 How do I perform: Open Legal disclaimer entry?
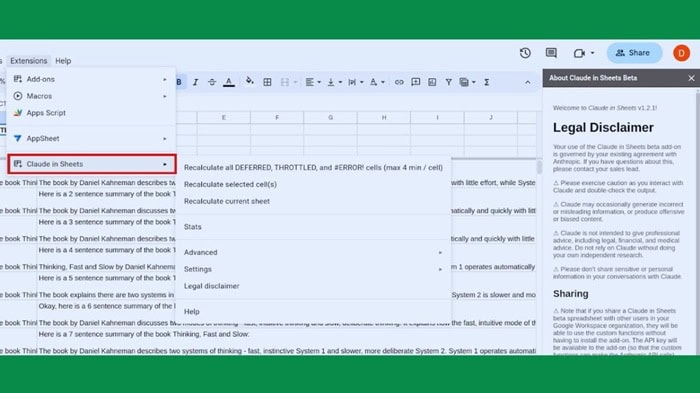(x=313, y=286)
